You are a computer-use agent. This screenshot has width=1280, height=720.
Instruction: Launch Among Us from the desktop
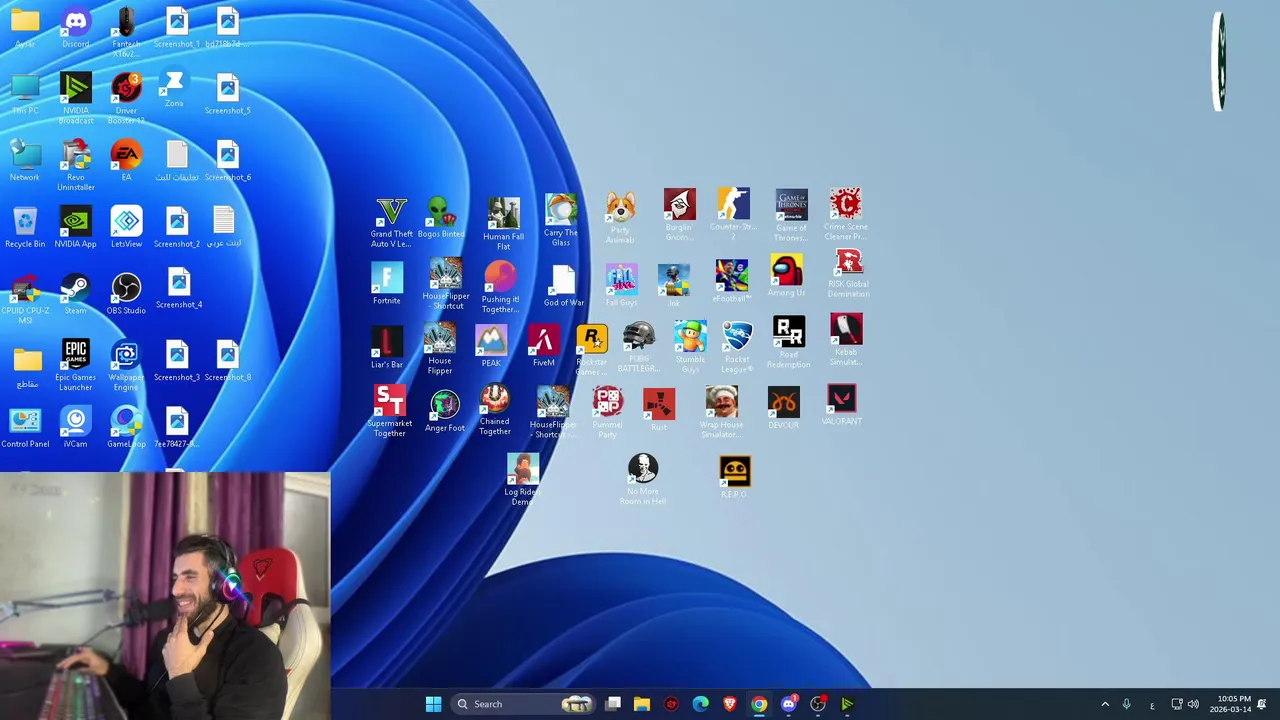tap(786, 276)
